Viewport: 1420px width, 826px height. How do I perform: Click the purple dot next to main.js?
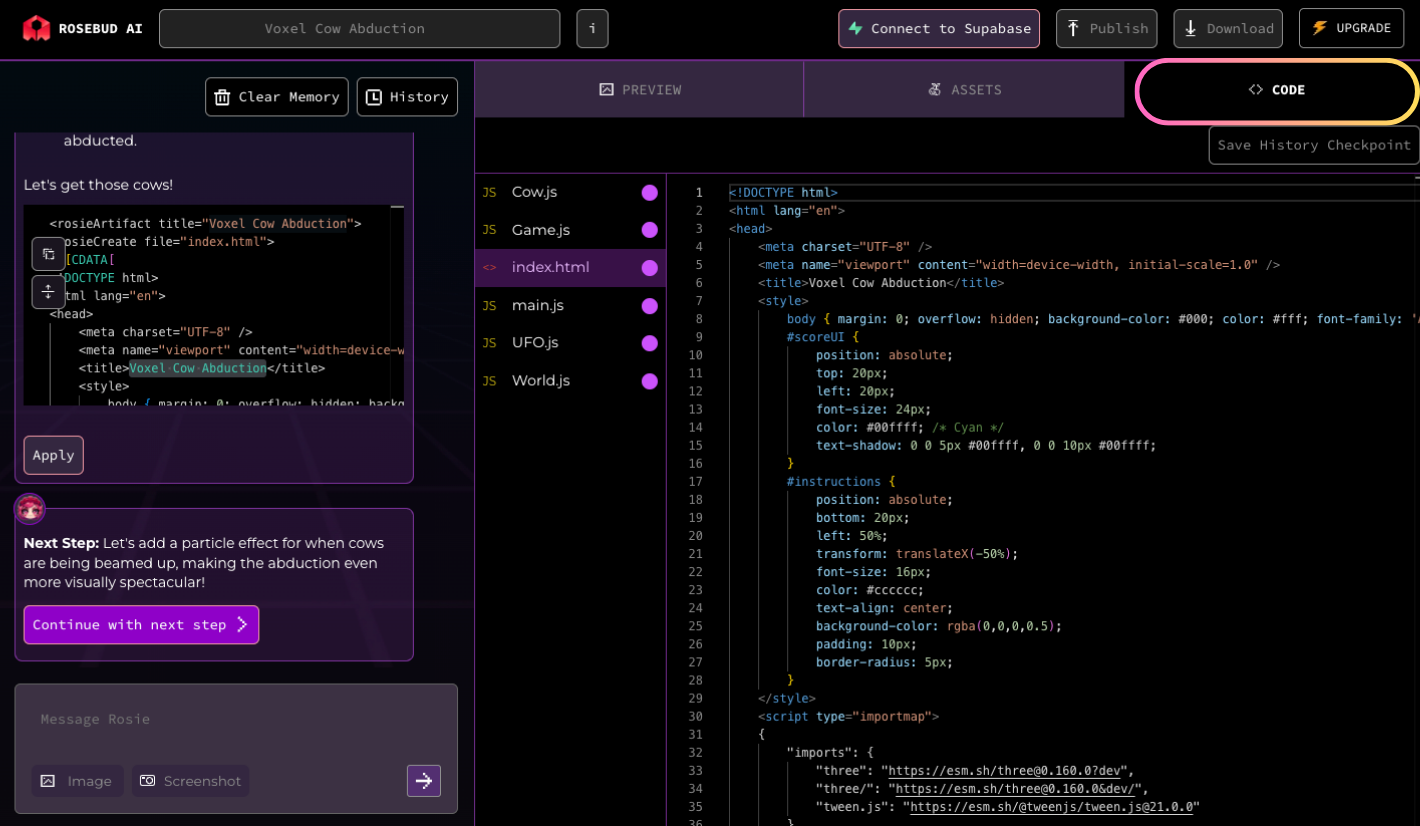coord(650,306)
